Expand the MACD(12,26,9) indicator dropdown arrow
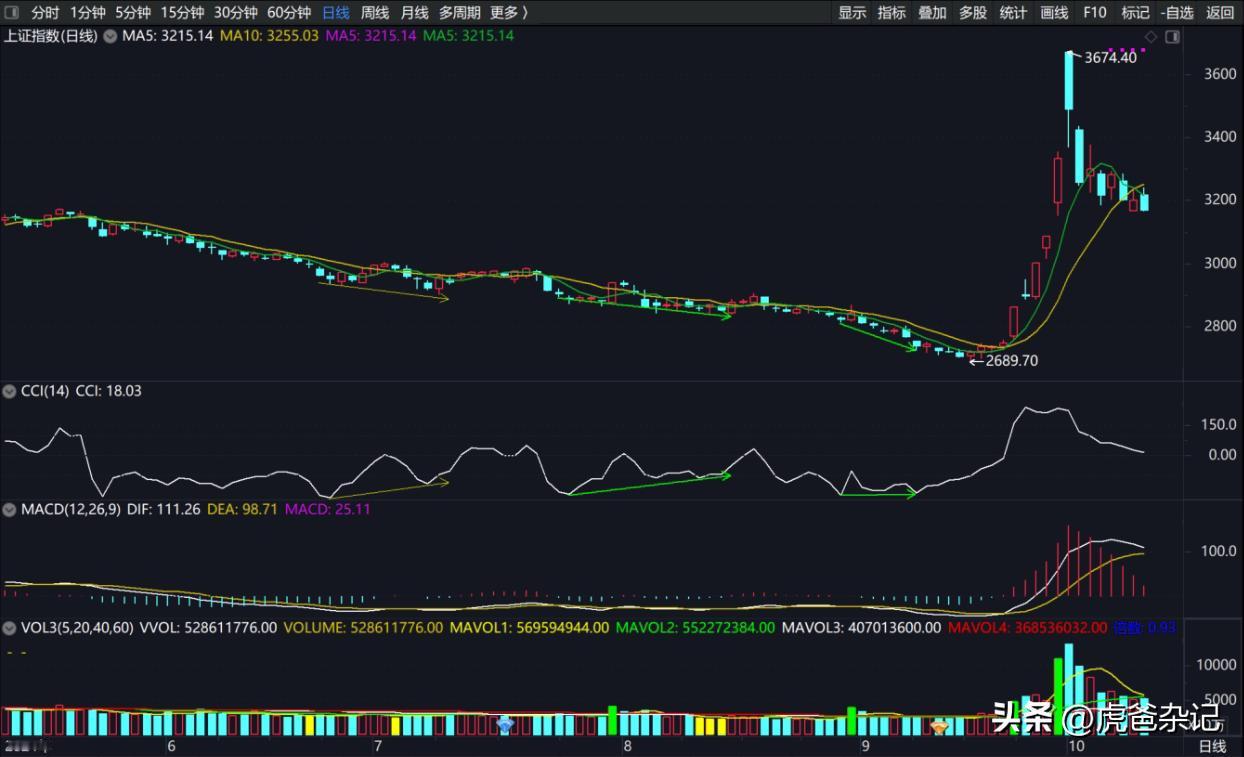This screenshot has height=757, width=1244. (x=10, y=509)
